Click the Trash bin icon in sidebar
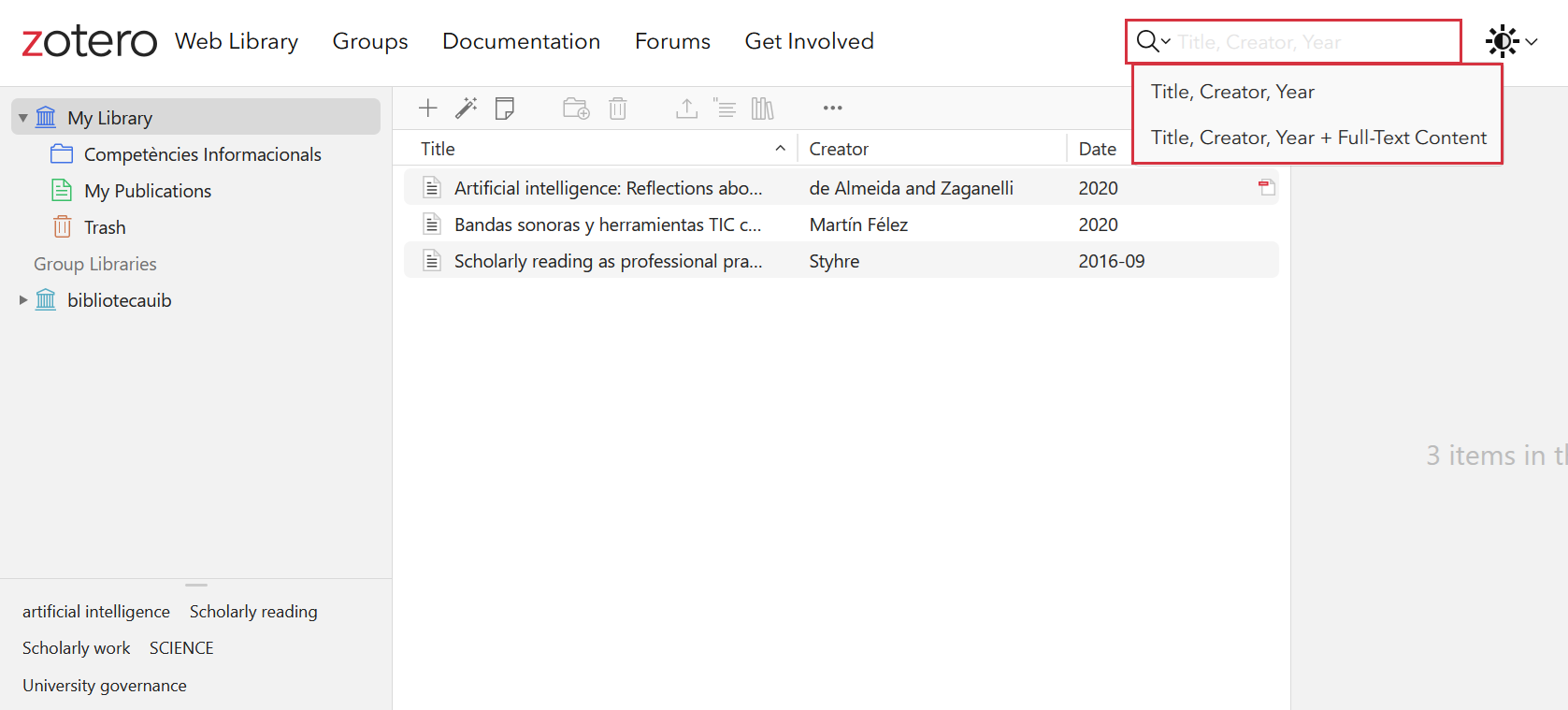The height and width of the screenshot is (710, 1568). 62,226
